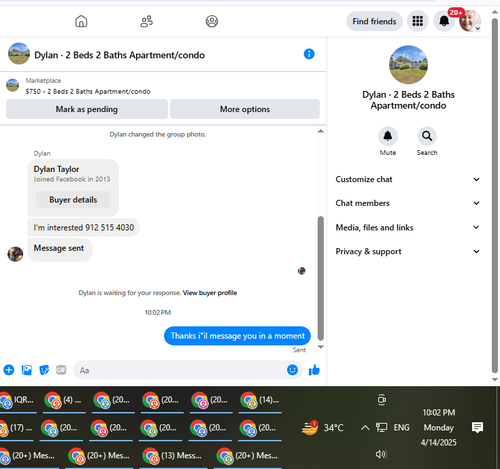Go to Facebook Home icon
This screenshot has width=500, height=469.
pyautogui.click(x=81, y=21)
